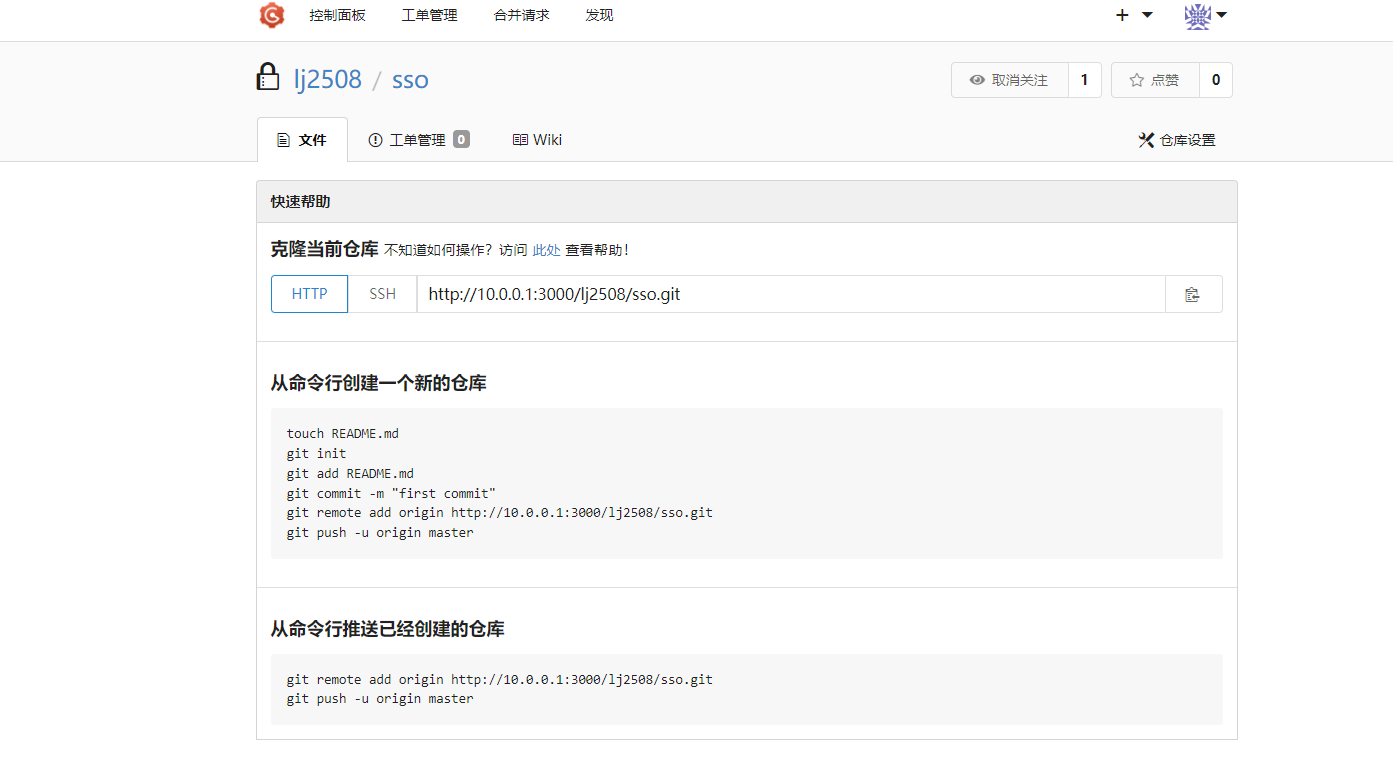The image size is (1393, 768).
Task: Switch to the Wiki tab
Action: coord(537,140)
